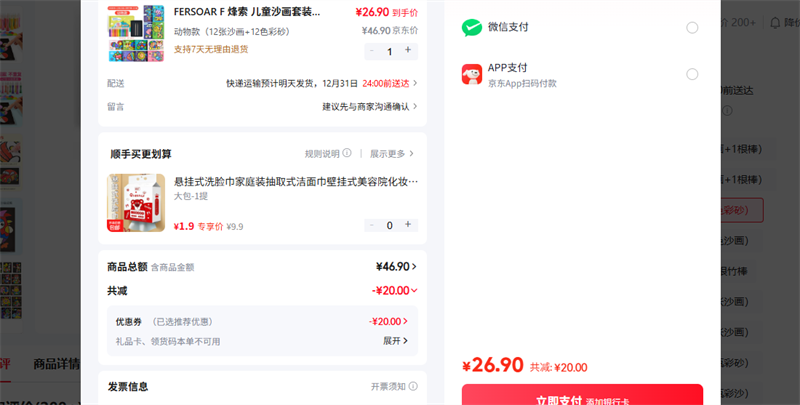The height and width of the screenshot is (405, 800).
Task: Click the info icon beside 规则说明
Action: pyautogui.click(x=347, y=154)
